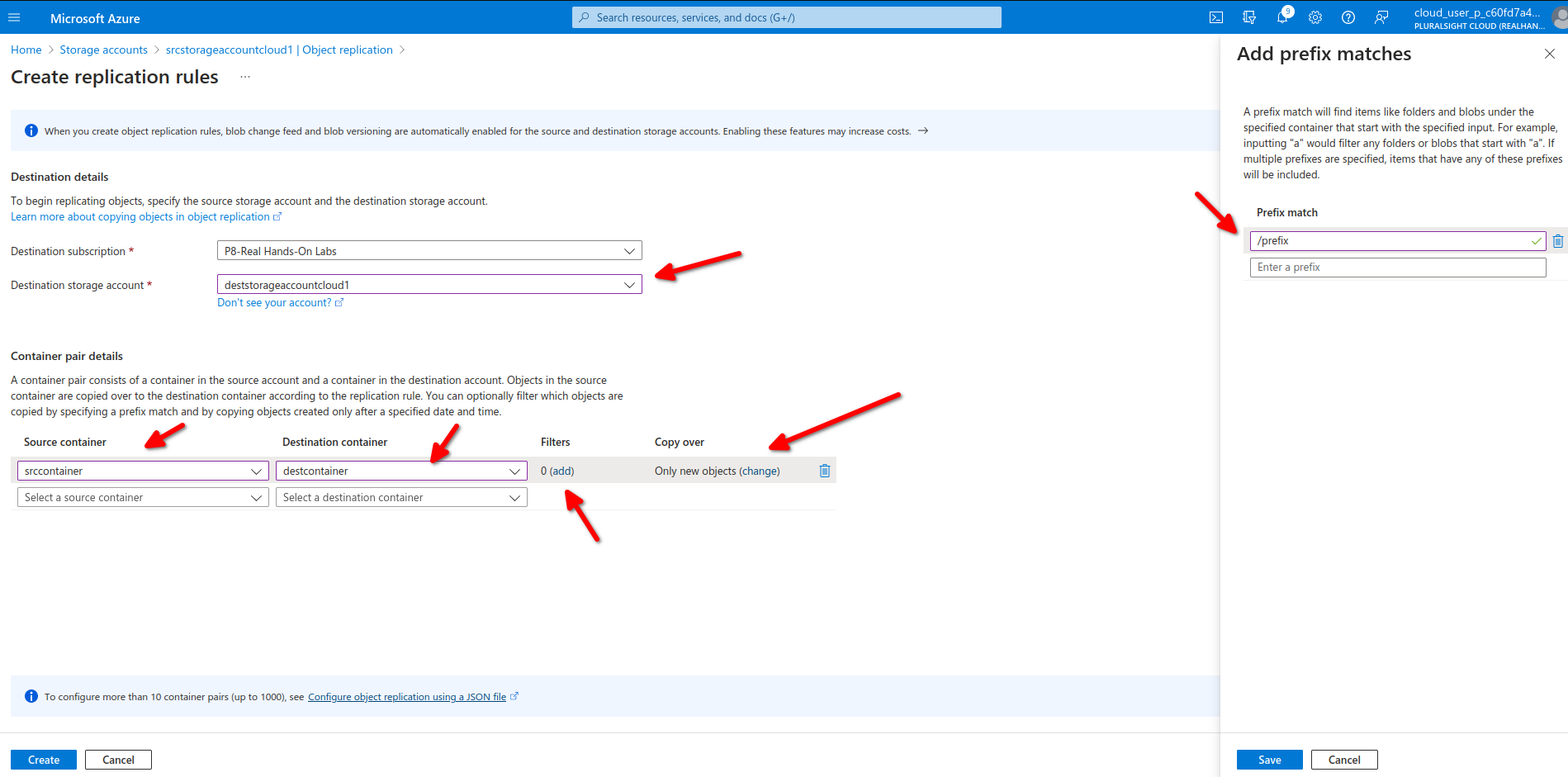
Task: Click the Feedback icon in header
Action: (1381, 17)
